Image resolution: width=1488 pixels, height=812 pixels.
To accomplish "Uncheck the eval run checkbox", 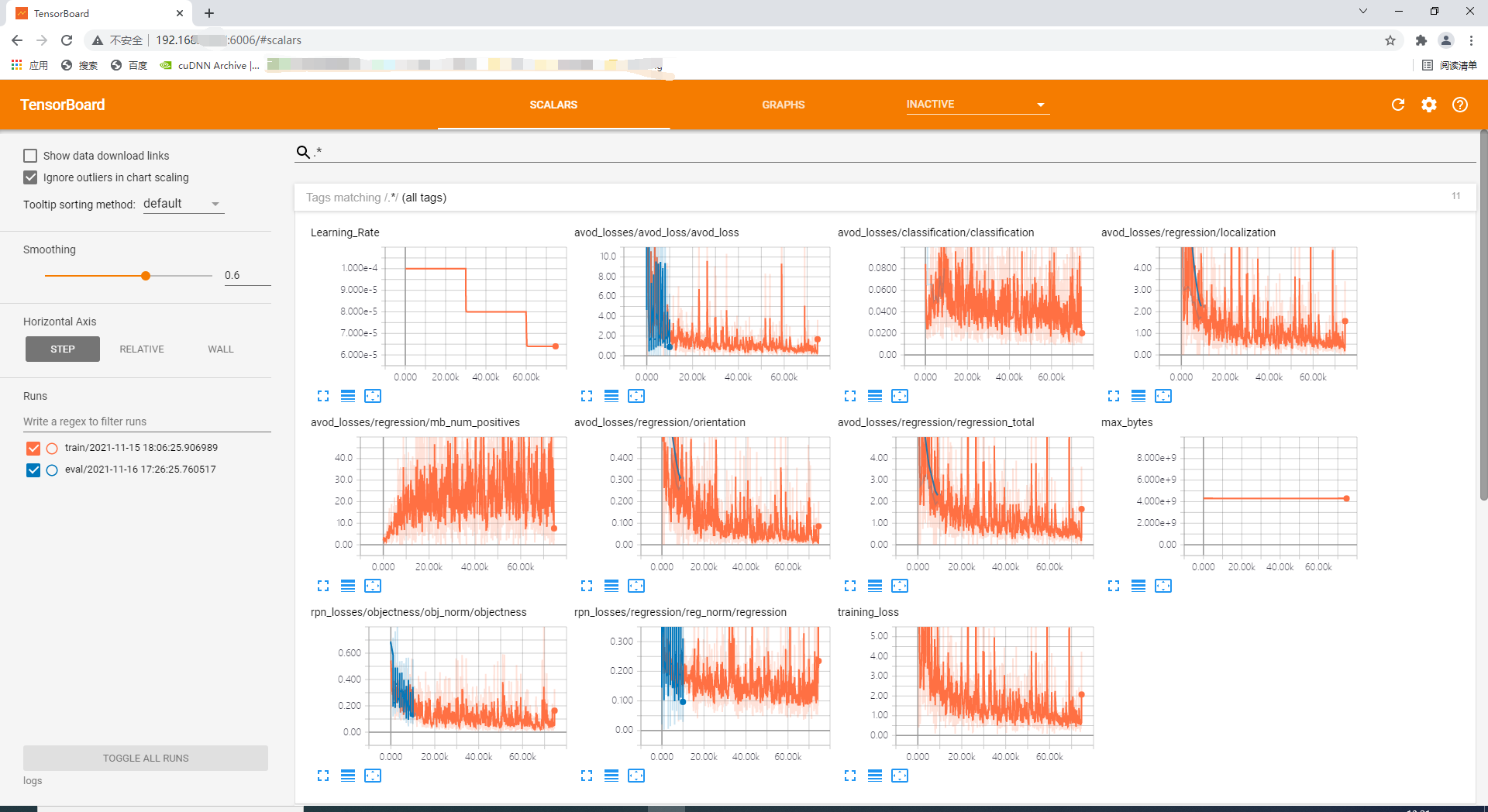I will pos(33,470).
